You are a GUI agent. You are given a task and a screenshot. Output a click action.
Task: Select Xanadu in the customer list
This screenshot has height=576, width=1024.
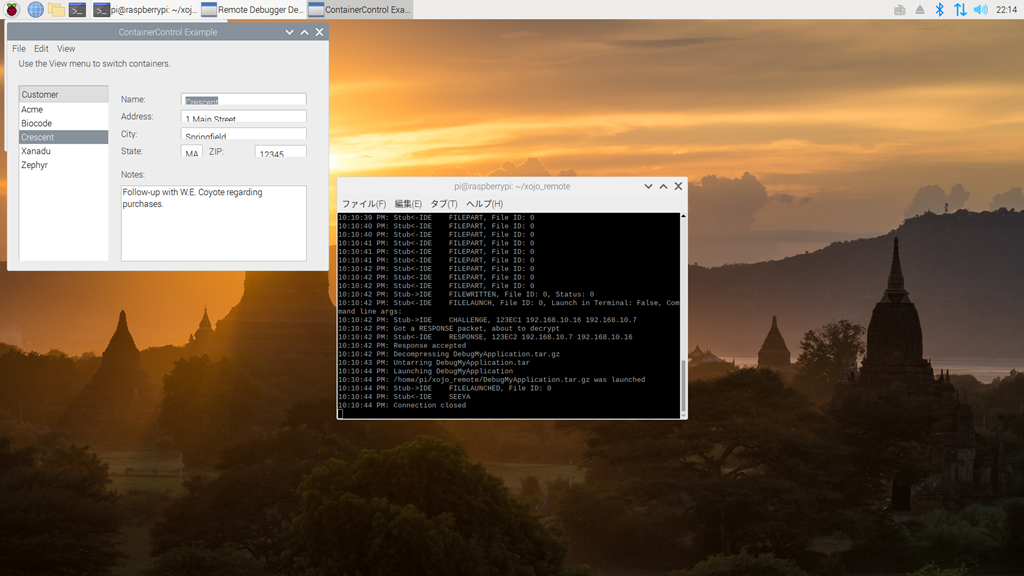[x=63, y=151]
